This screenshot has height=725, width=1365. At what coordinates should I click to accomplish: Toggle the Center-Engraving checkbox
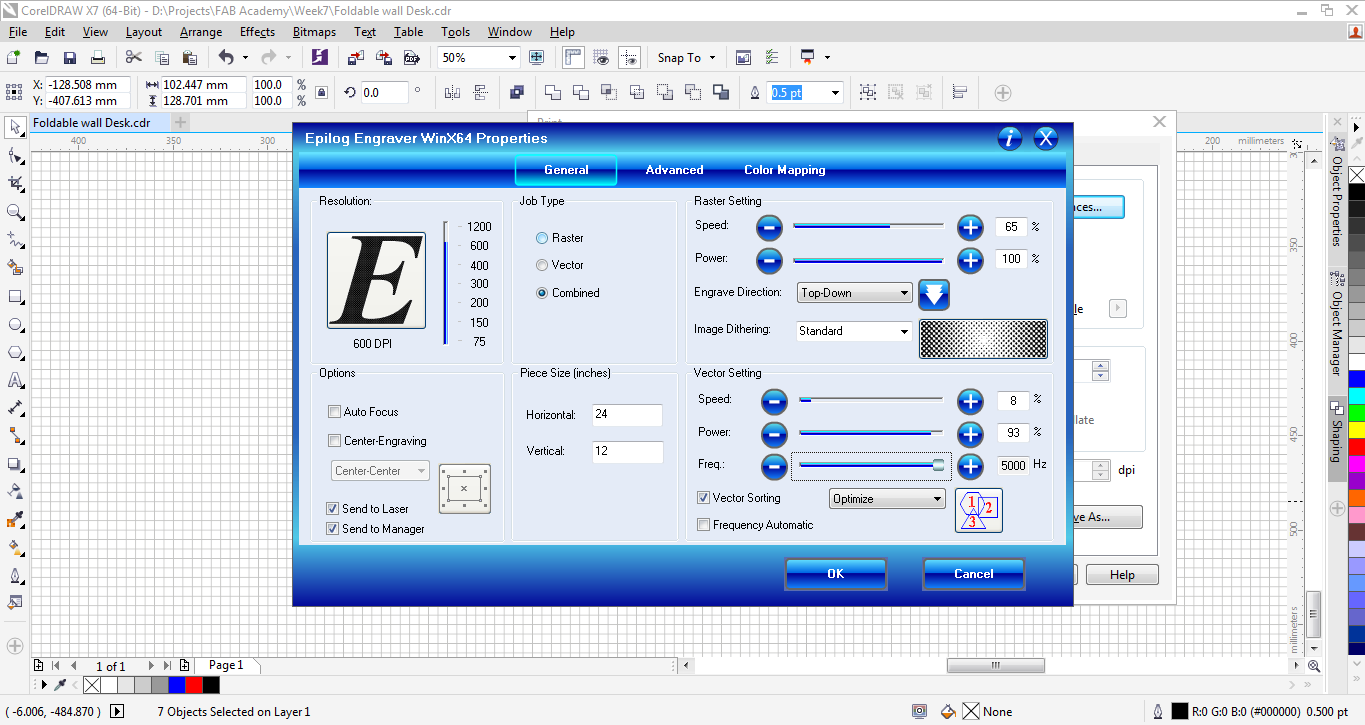(335, 441)
